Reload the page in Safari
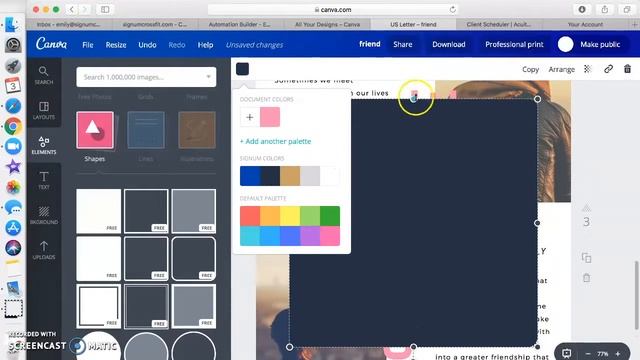 [x=452, y=9]
